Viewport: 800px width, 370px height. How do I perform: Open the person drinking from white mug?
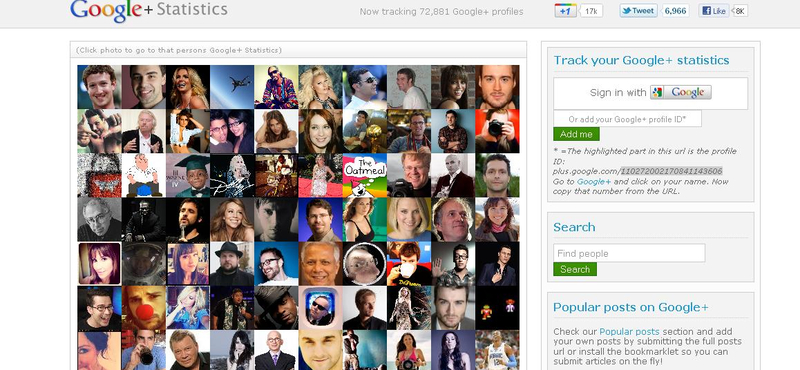point(409,264)
